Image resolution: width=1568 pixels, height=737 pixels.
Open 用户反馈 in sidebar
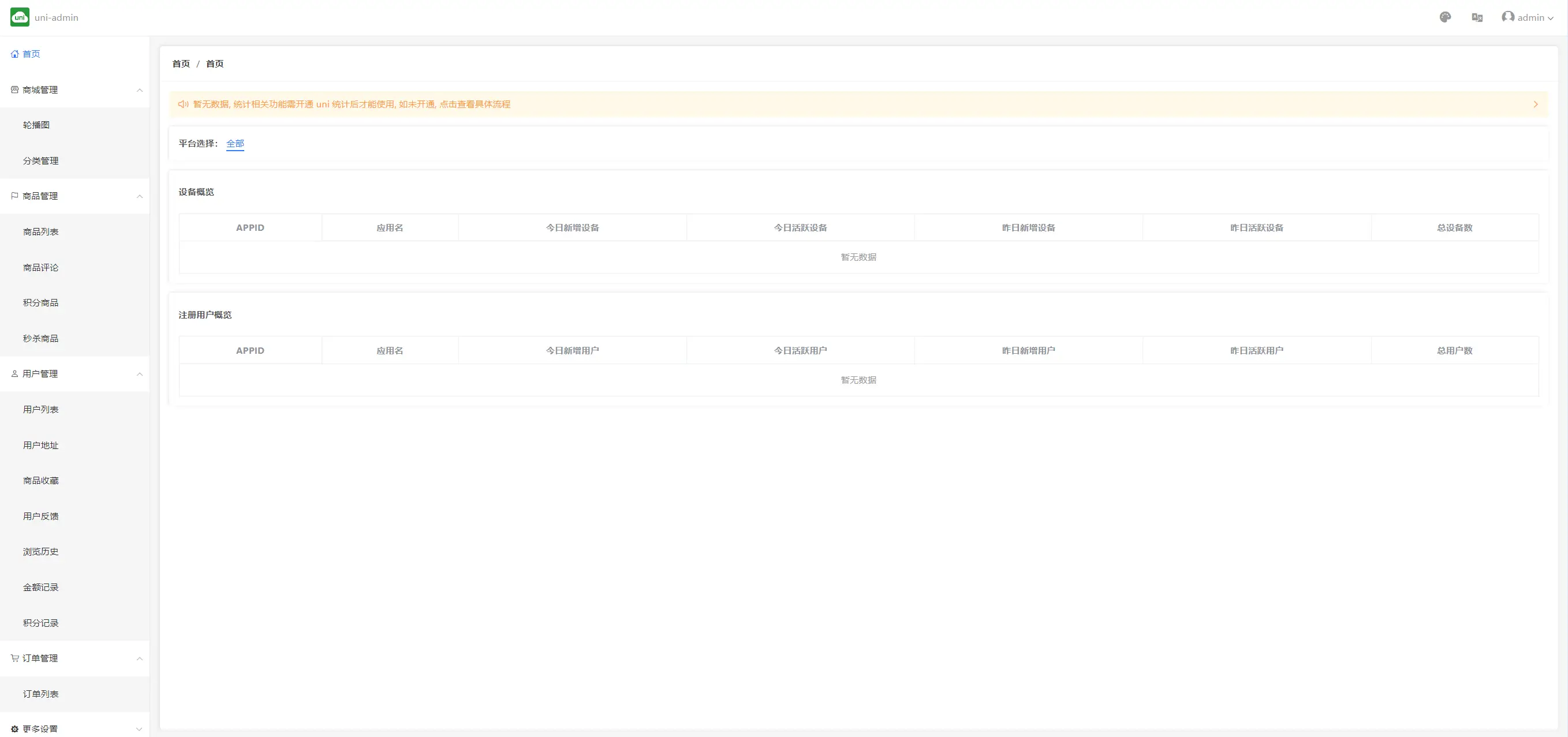(x=75, y=516)
